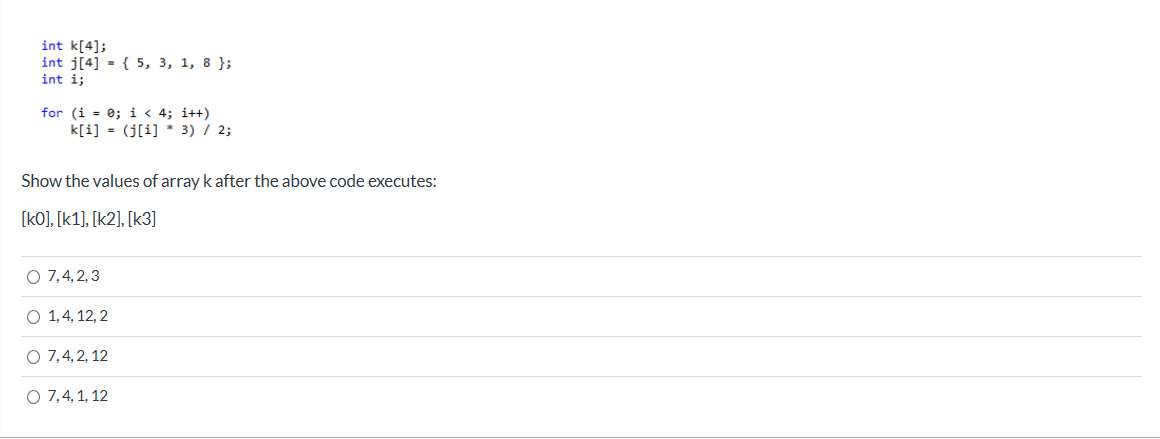
Task: Mark the radio button for 7, 4, 2, 12
Action: [33, 357]
